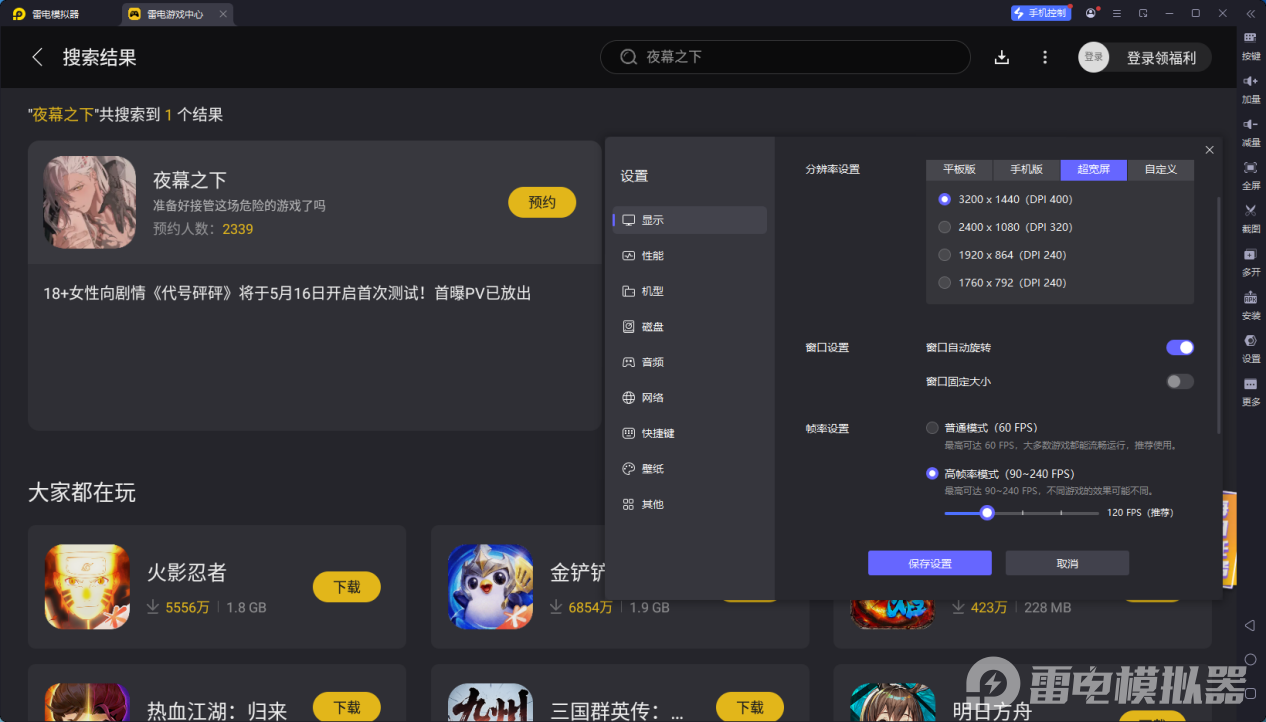Viewport: 1266px width, 722px height.
Task: Toggle 窗口自动旋转 switch
Action: 1180,347
